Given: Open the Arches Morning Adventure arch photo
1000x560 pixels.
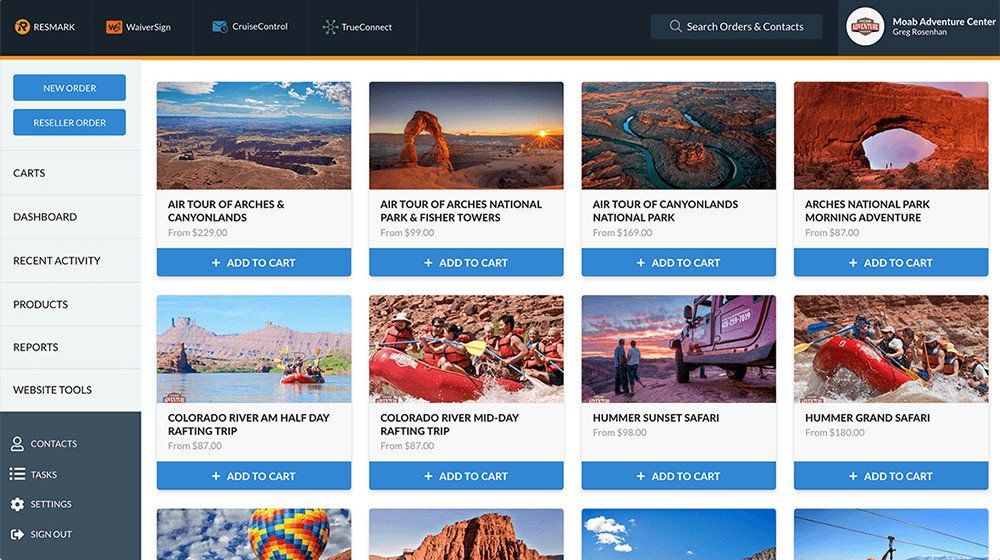Looking at the screenshot, I should 891,135.
